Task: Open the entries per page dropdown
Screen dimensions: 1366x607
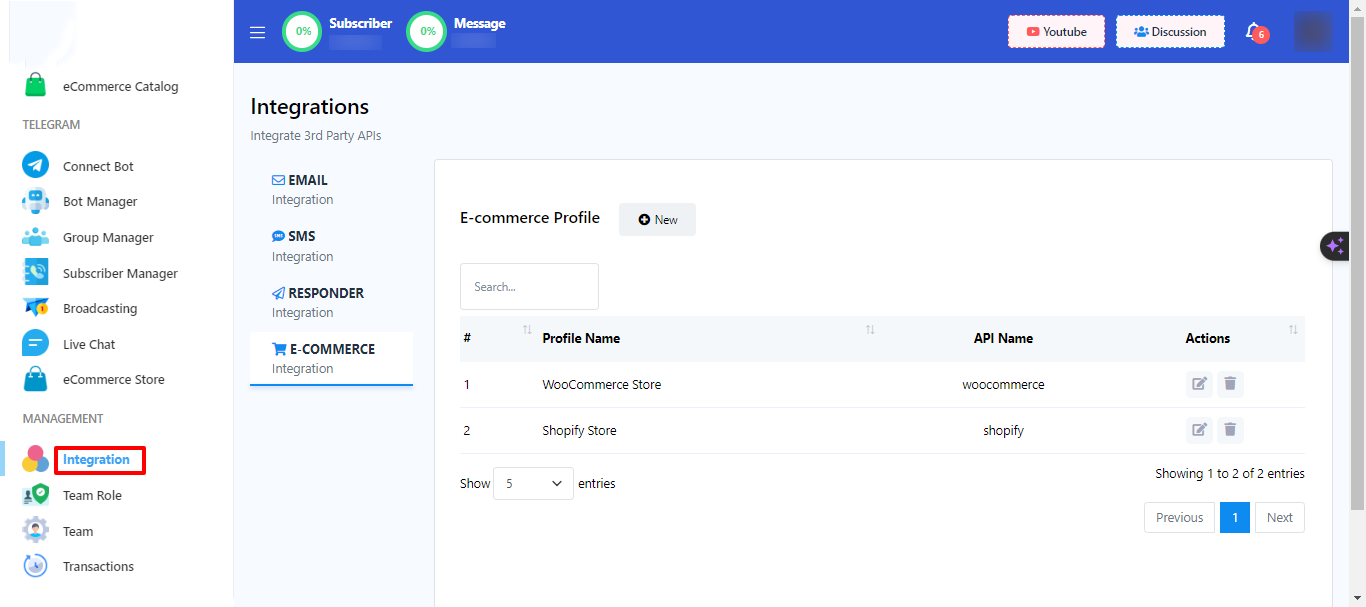Action: [533, 484]
